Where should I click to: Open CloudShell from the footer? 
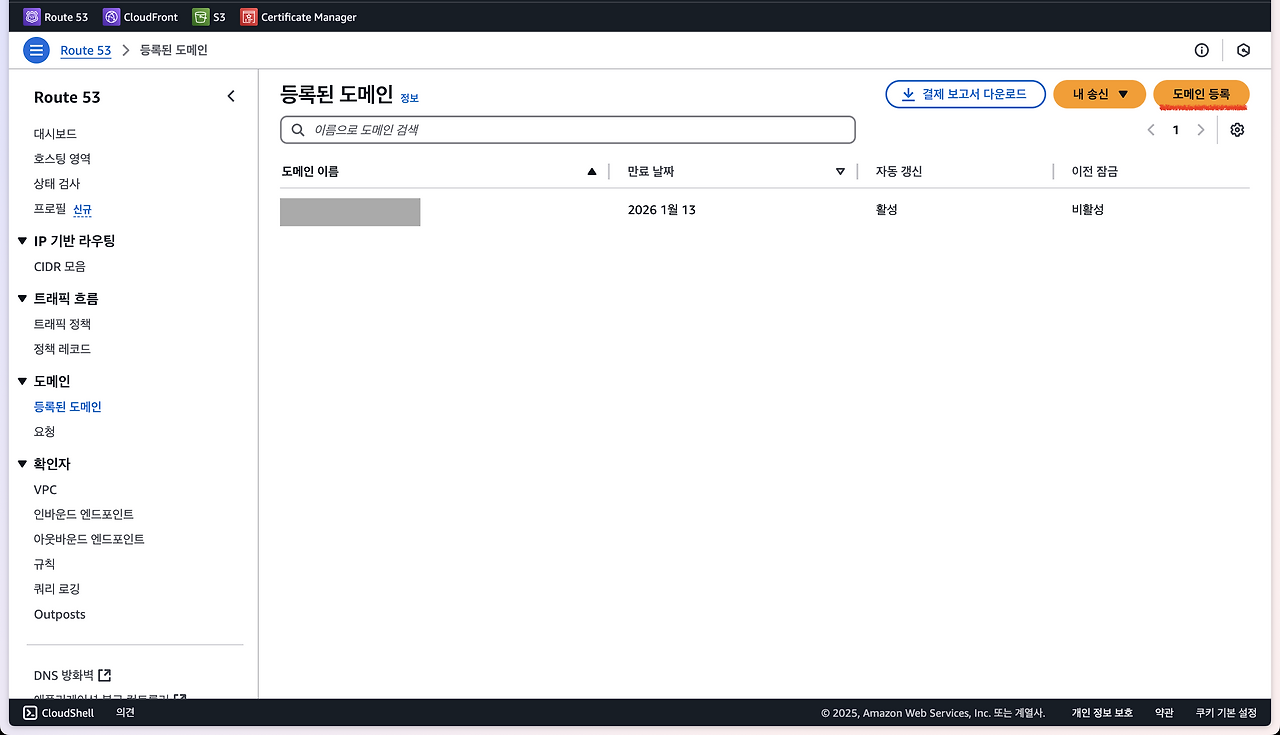point(58,713)
